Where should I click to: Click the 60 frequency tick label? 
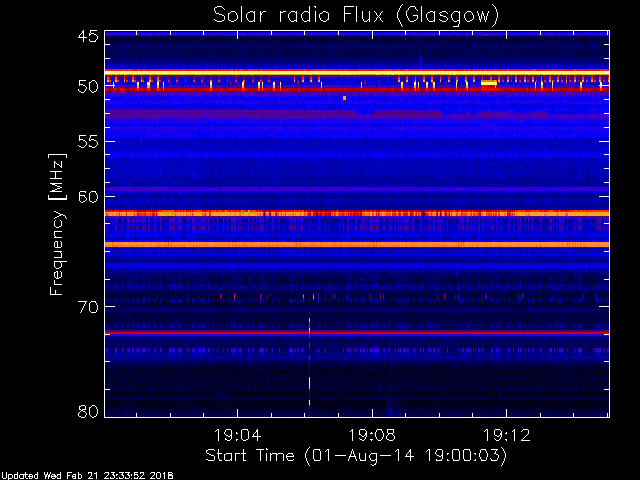tap(88, 197)
